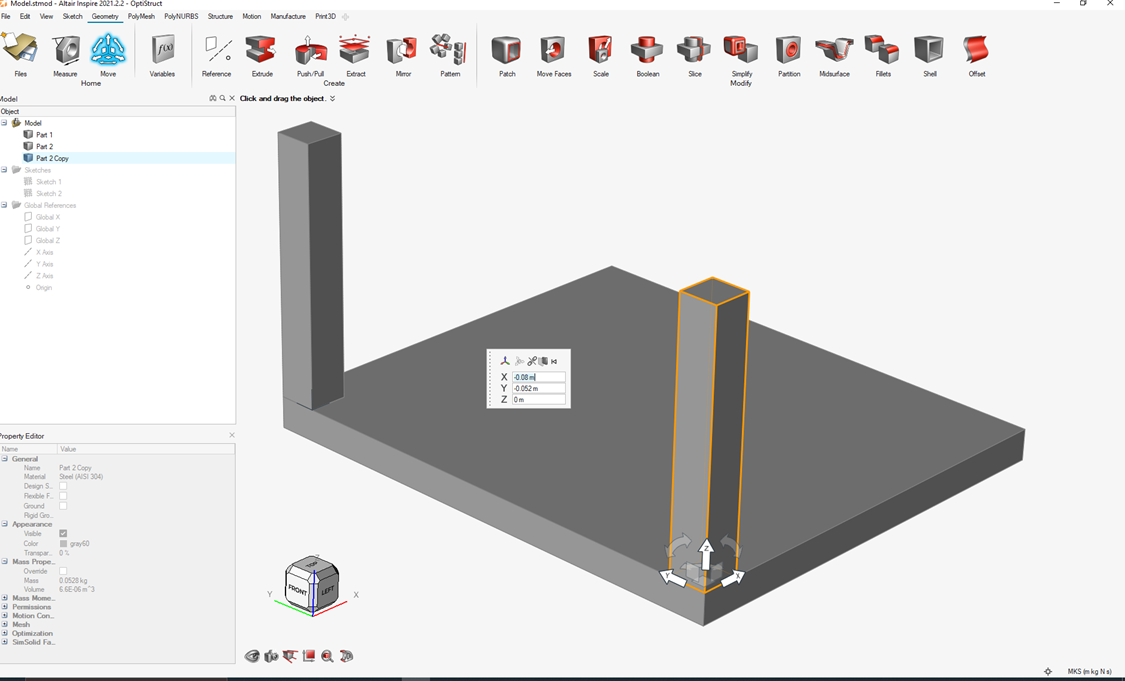Viewport: 1125px width, 681px height.
Task: Start the Pattern tool
Action: (449, 50)
